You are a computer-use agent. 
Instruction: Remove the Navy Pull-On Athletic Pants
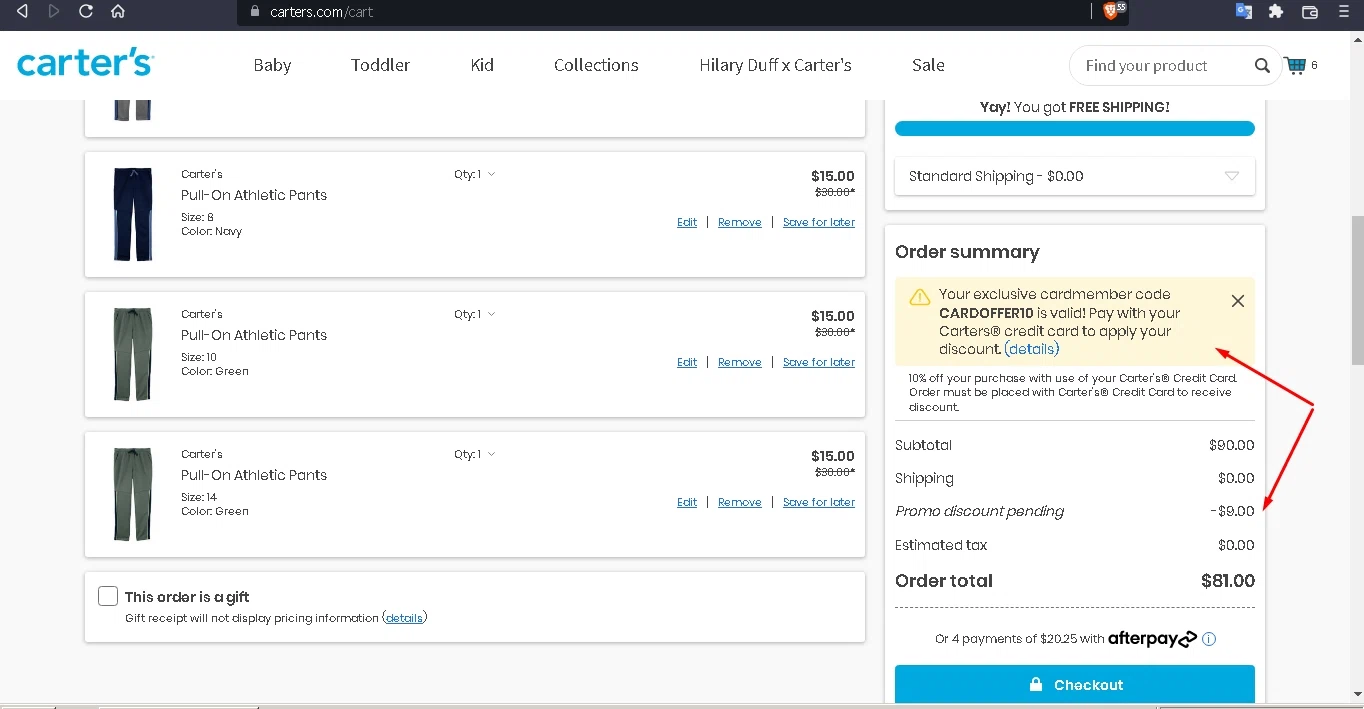(739, 222)
